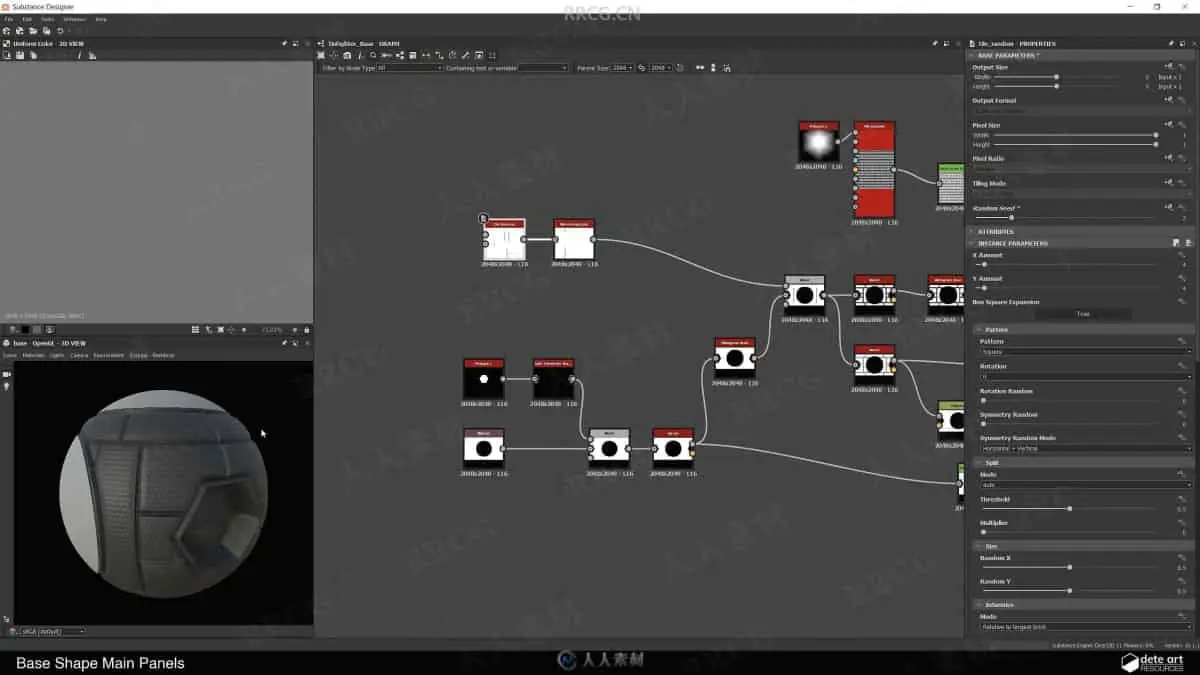Click the undo icon in main toolbar

click(x=60, y=31)
